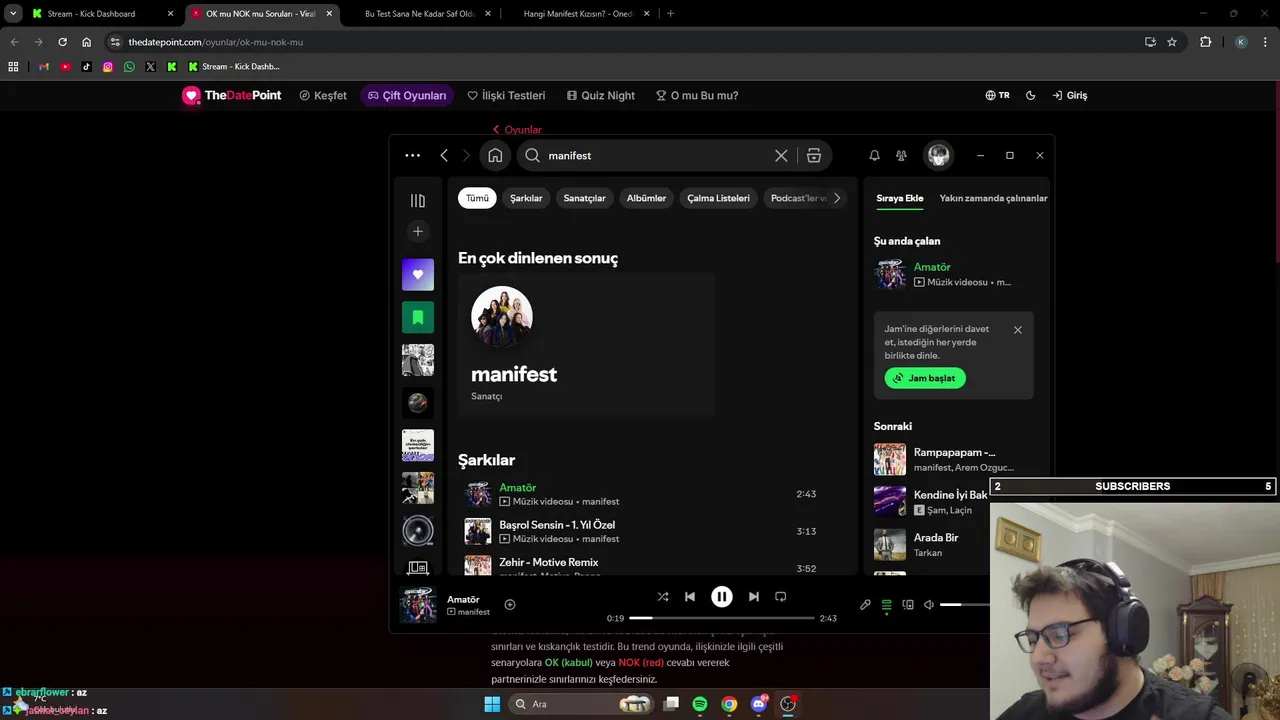Open Liked Songs heart playlist
Viewport: 1280px width, 720px height.
click(418, 274)
